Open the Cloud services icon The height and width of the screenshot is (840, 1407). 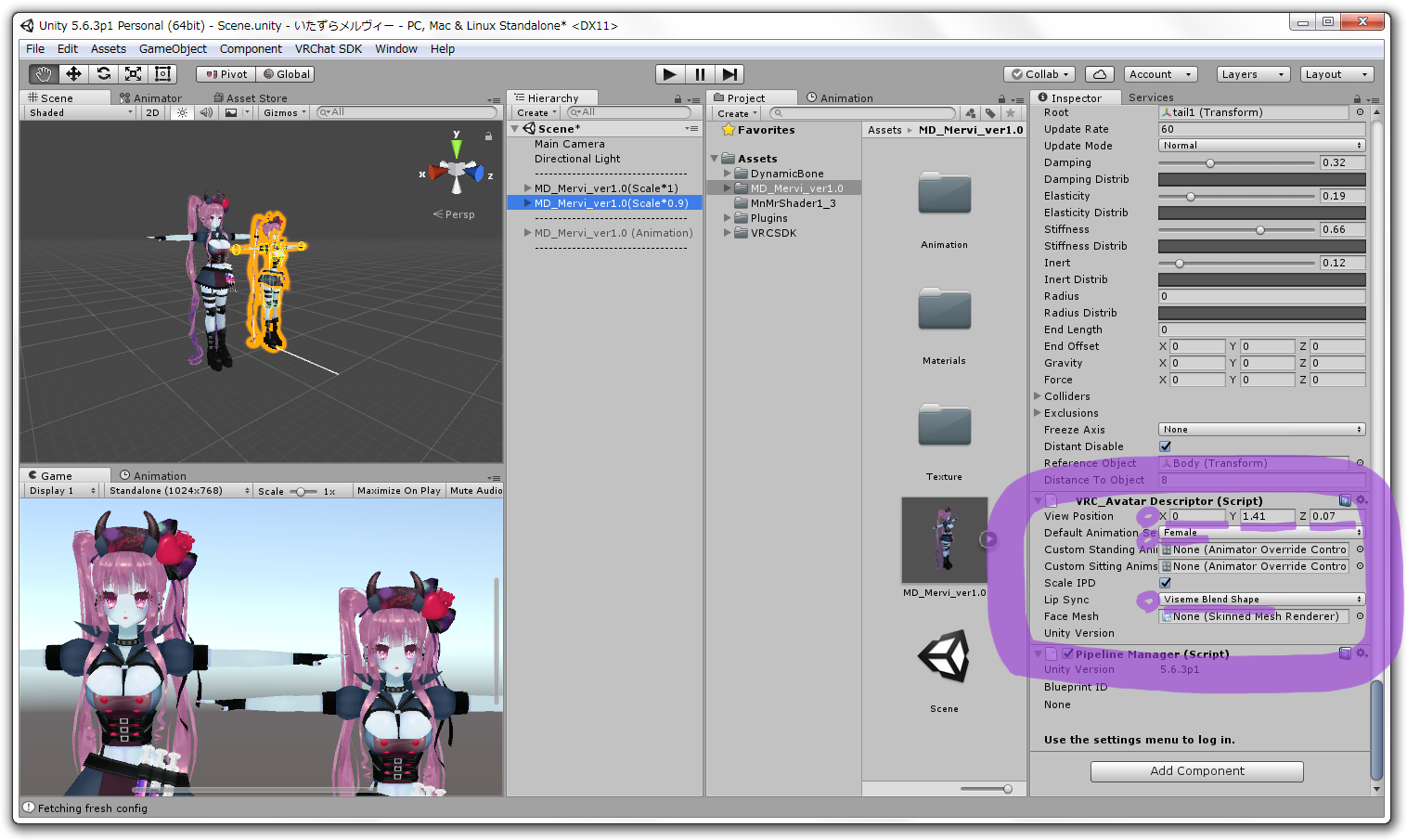tap(1099, 74)
